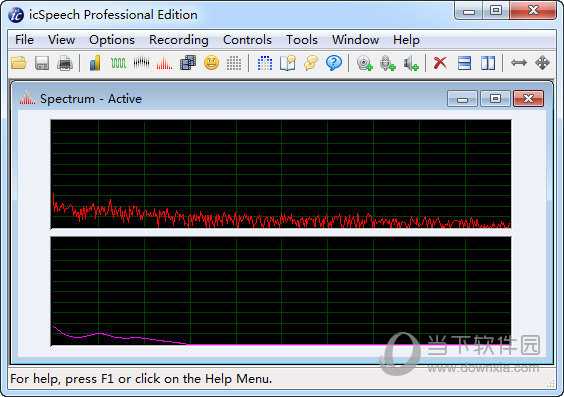Tile windows horizontally with stacked panes icon

click(x=464, y=63)
